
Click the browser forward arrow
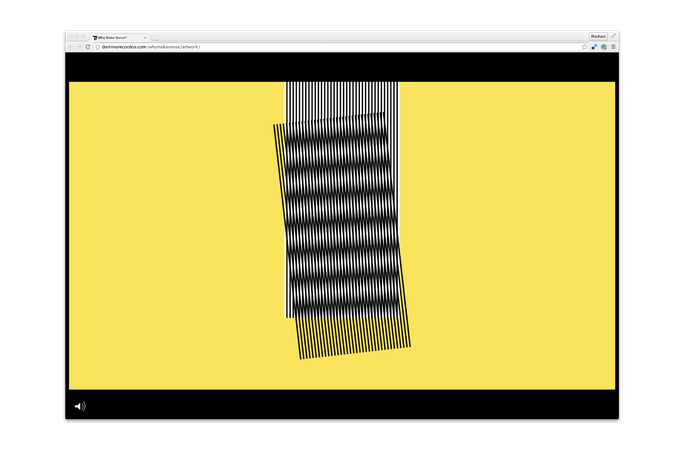click(x=79, y=47)
